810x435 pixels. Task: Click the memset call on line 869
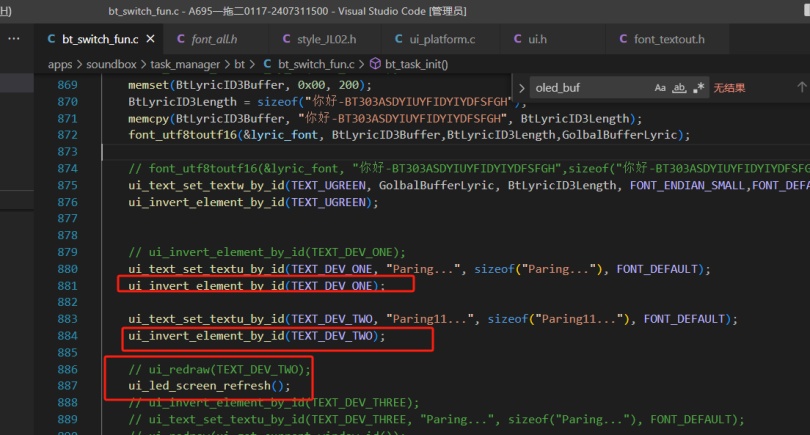[250, 85]
